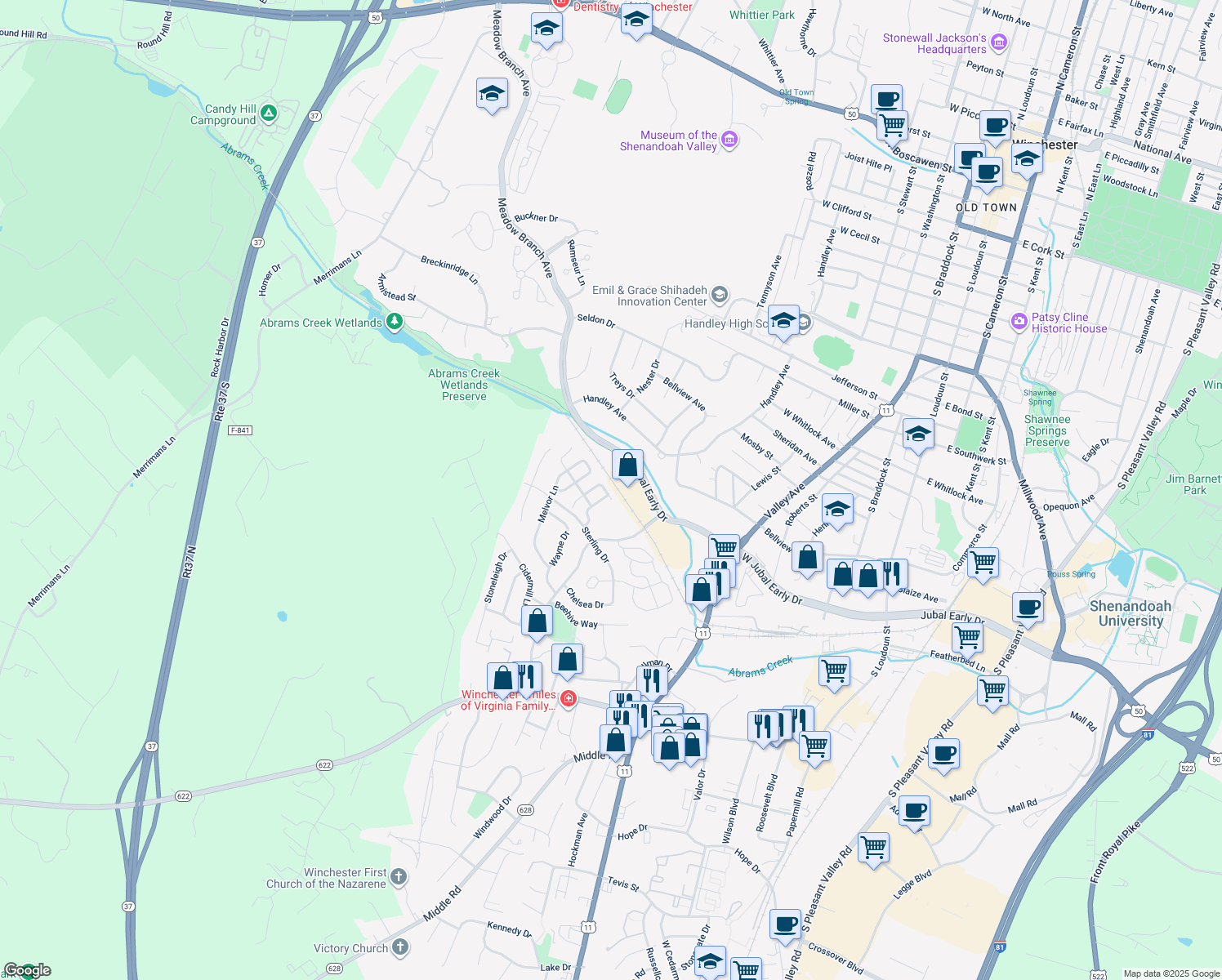Open the coffee cup marker on Mall Rd
The image size is (1222, 980).
943,755
